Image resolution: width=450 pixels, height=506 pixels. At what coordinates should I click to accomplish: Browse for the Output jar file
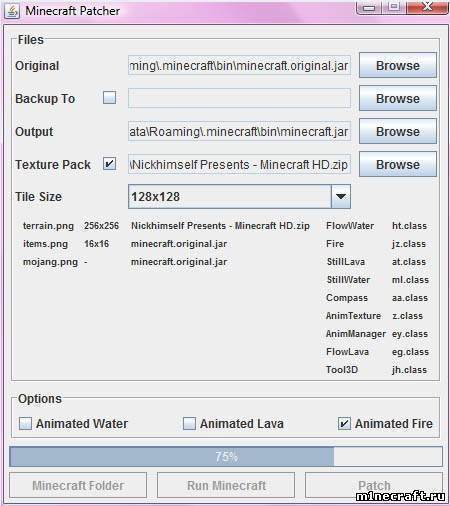[398, 131]
